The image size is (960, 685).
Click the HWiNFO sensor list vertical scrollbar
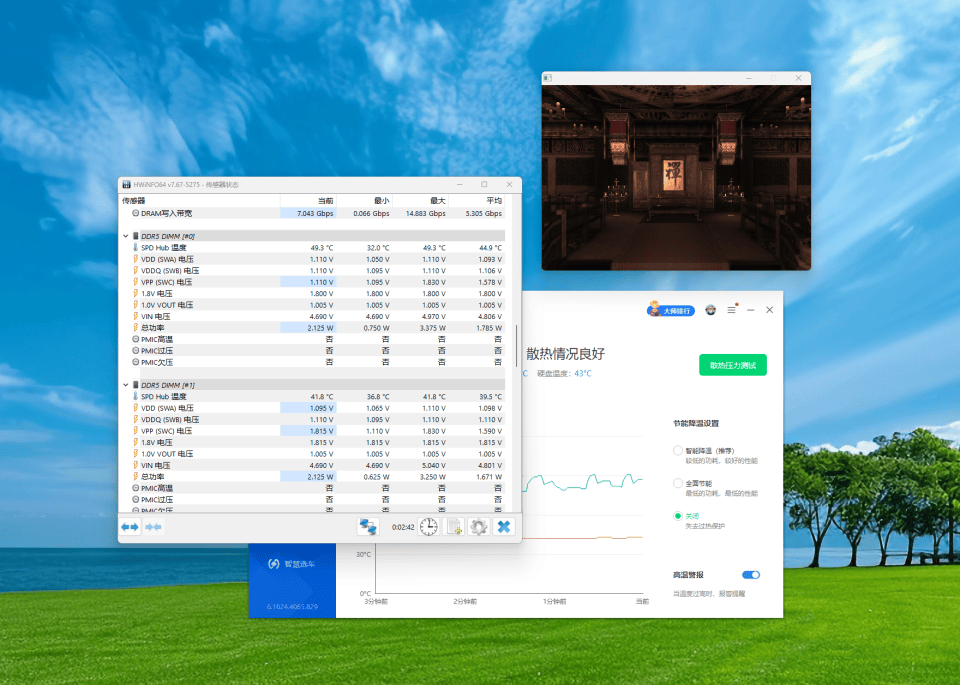[x=517, y=346]
